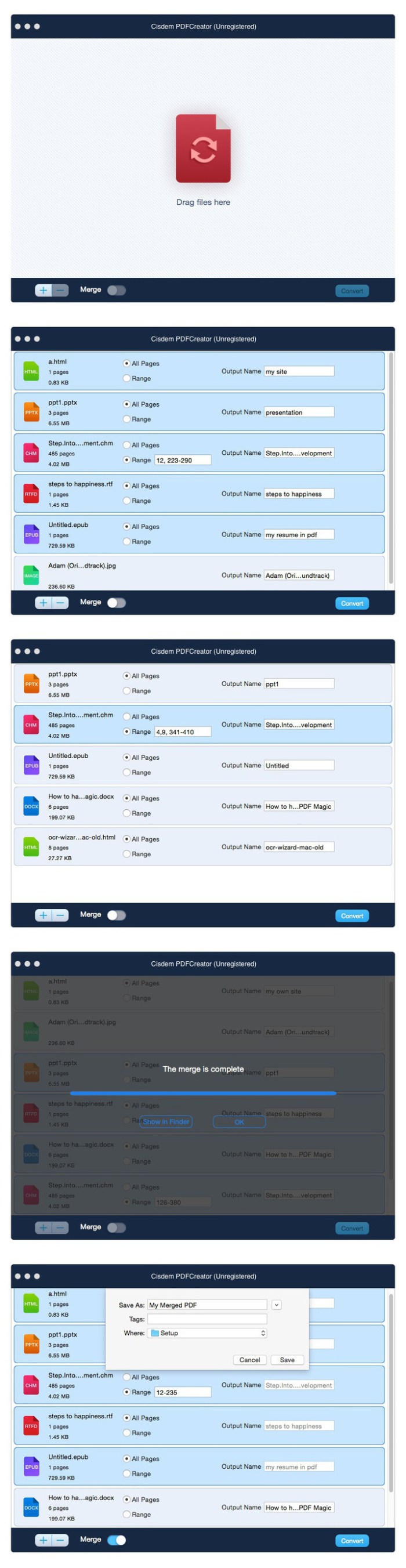Click the range field containing 12, 223-290
The width and height of the screenshot is (406, 1568).
click(x=183, y=460)
